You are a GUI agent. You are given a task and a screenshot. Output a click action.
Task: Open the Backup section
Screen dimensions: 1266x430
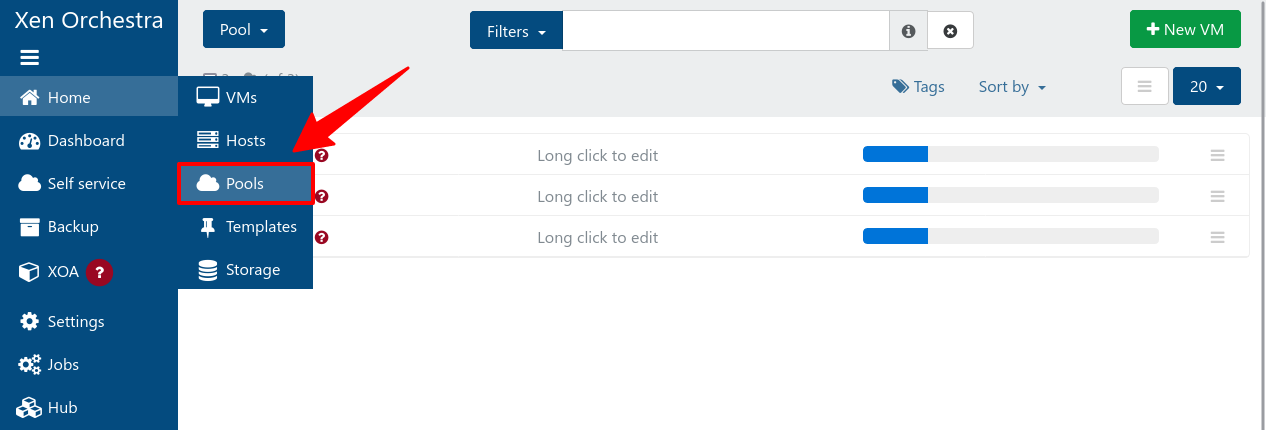click(x=73, y=226)
